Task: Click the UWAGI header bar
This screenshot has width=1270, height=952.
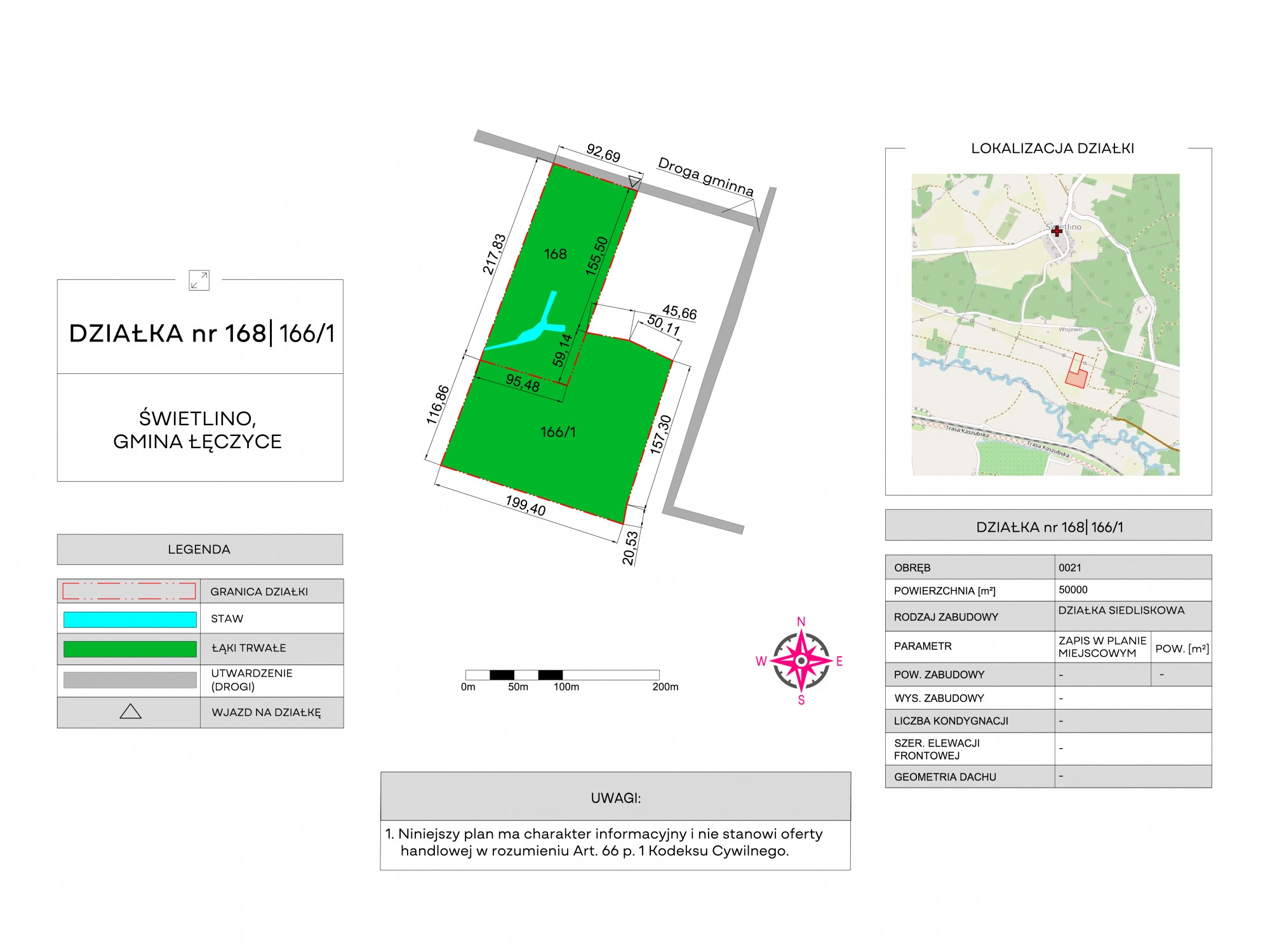Action: 615,798
